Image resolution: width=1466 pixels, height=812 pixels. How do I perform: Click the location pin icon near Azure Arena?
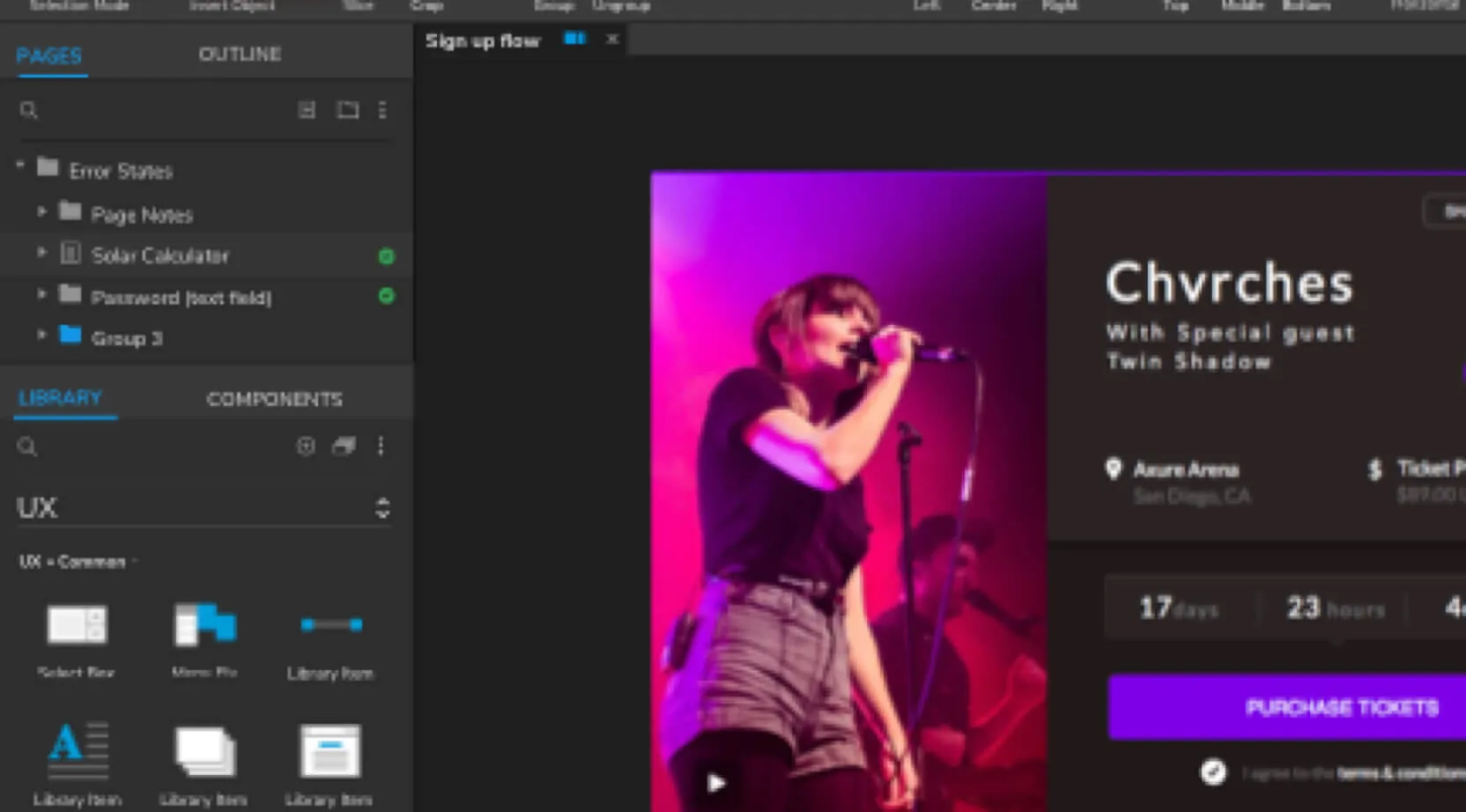[1114, 469]
